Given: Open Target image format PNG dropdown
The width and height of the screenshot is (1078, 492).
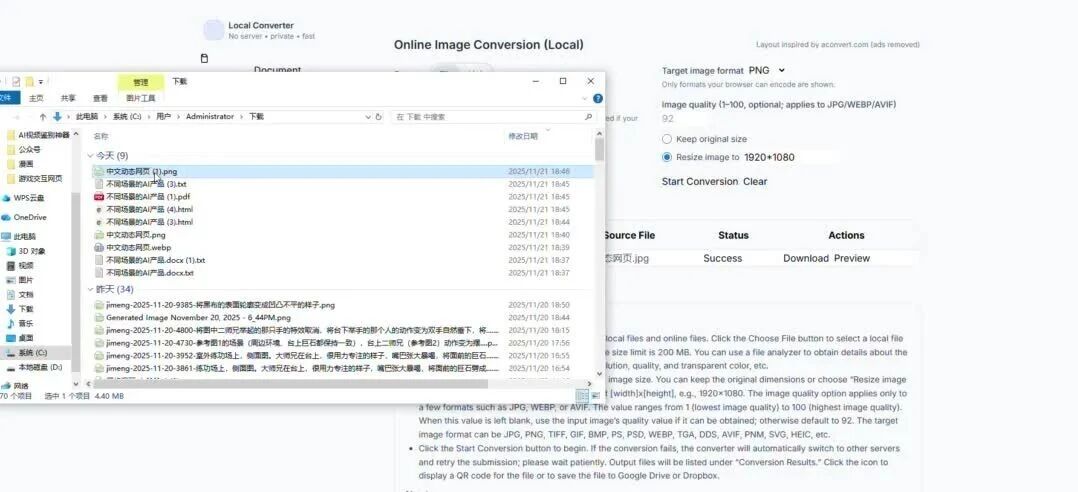Looking at the screenshot, I should click(x=767, y=71).
